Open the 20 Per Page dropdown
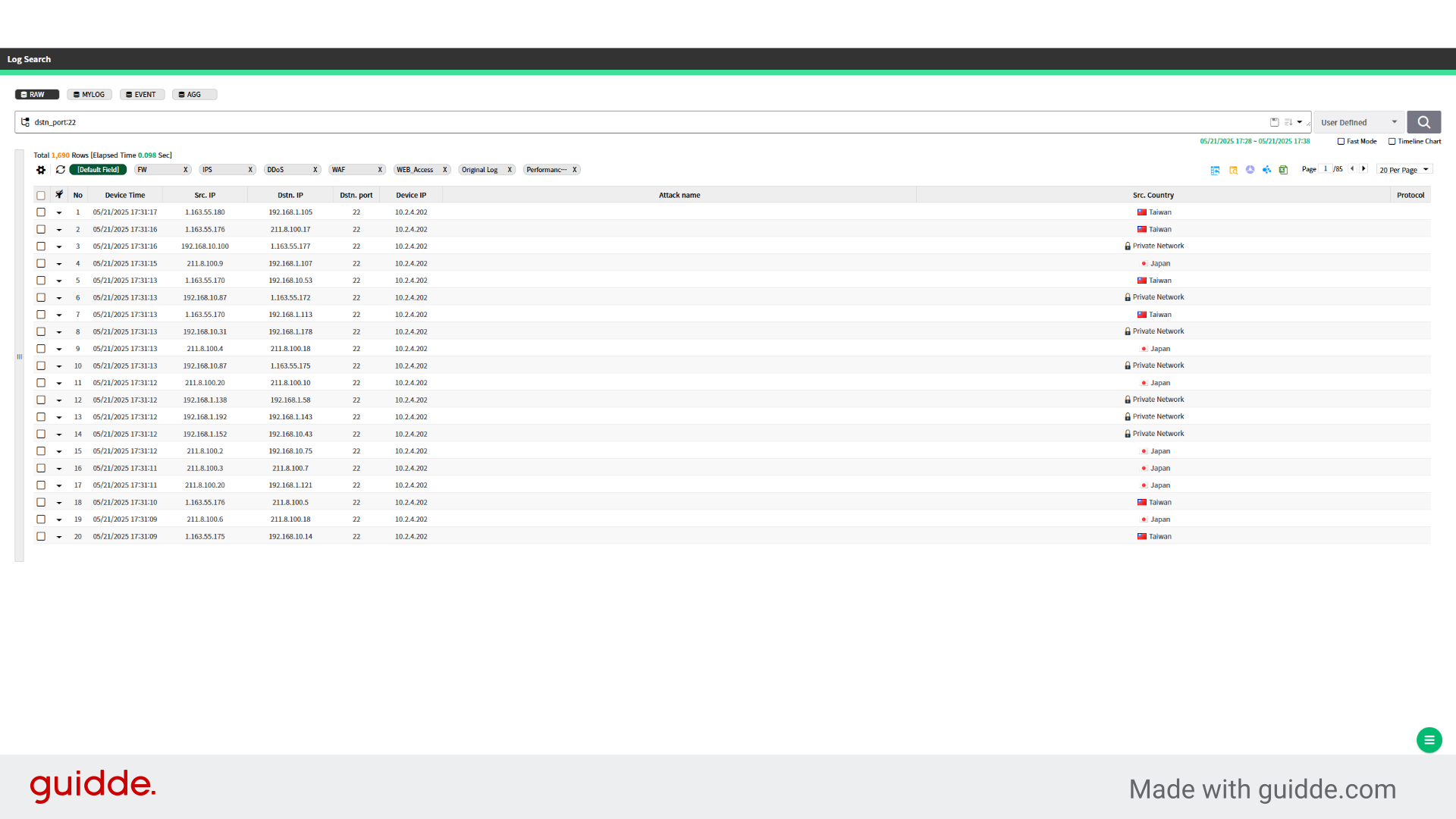 click(x=1404, y=170)
